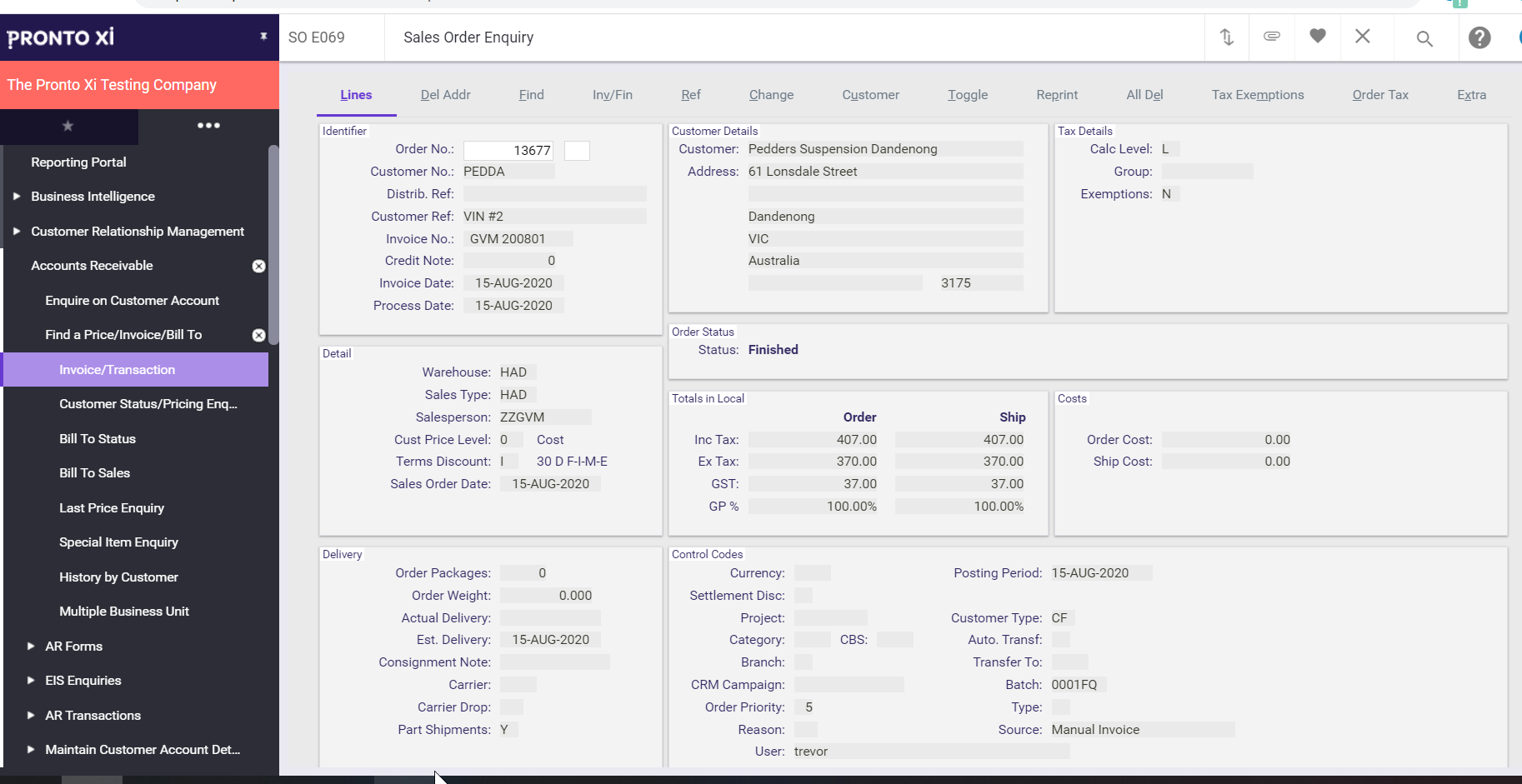1522x784 pixels.
Task: Open Reporting Portal in sidebar
Action: [x=78, y=162]
